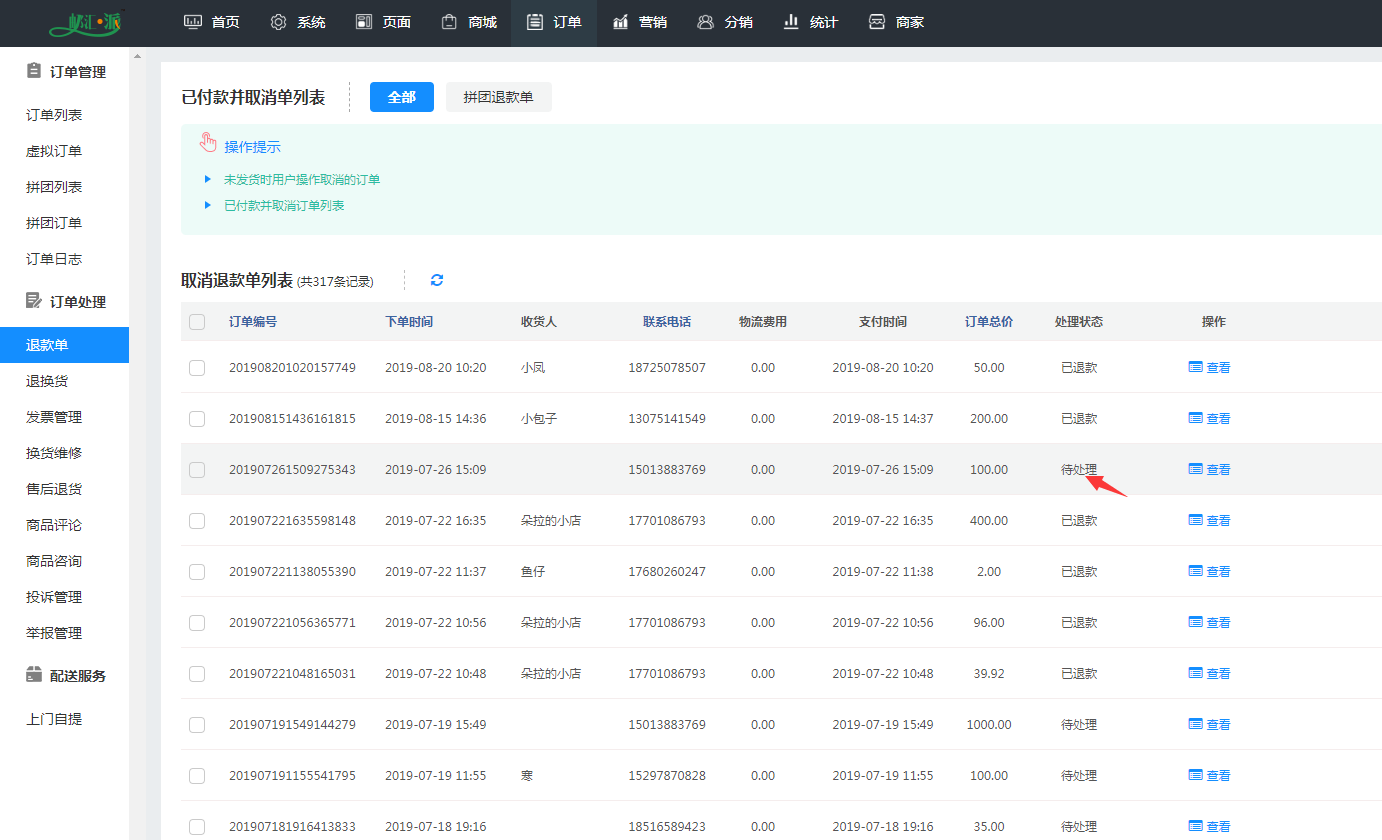Viewport: 1382px width, 840px height.
Task: Select checkbox for order 201907221138055390
Action: coord(197,572)
